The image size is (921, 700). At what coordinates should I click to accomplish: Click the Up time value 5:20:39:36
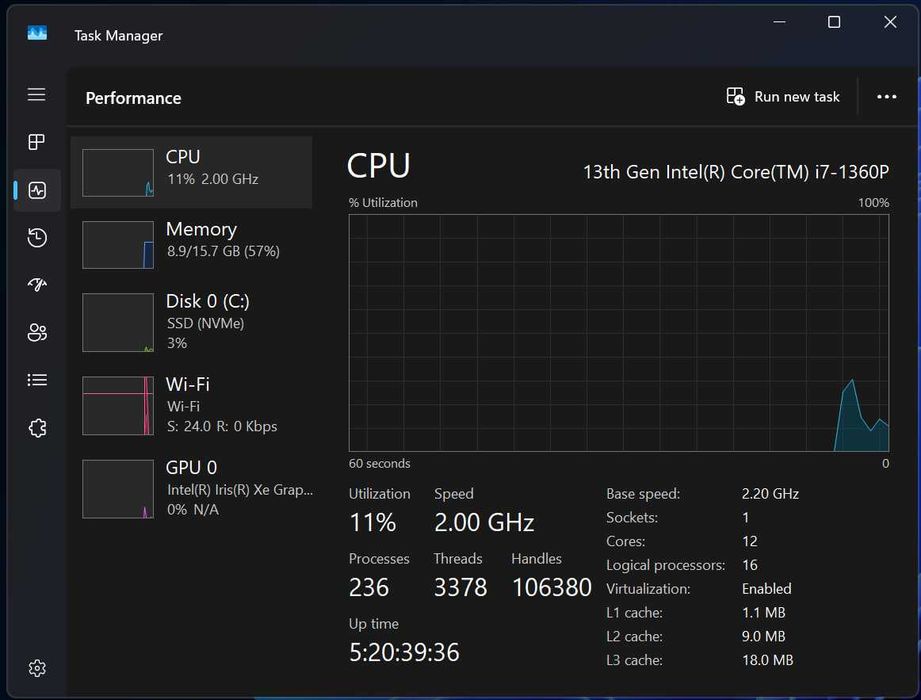(x=404, y=652)
